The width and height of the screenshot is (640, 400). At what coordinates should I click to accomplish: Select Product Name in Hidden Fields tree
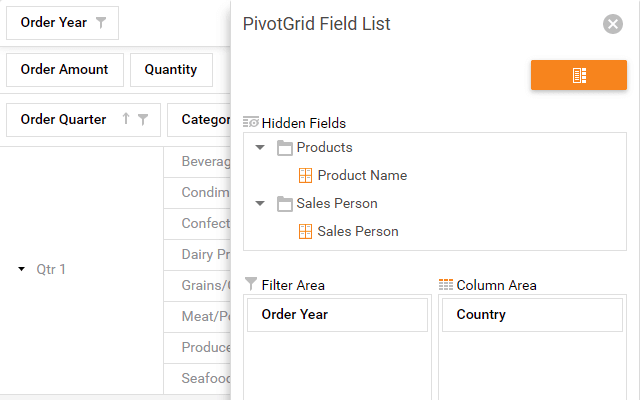(362, 176)
